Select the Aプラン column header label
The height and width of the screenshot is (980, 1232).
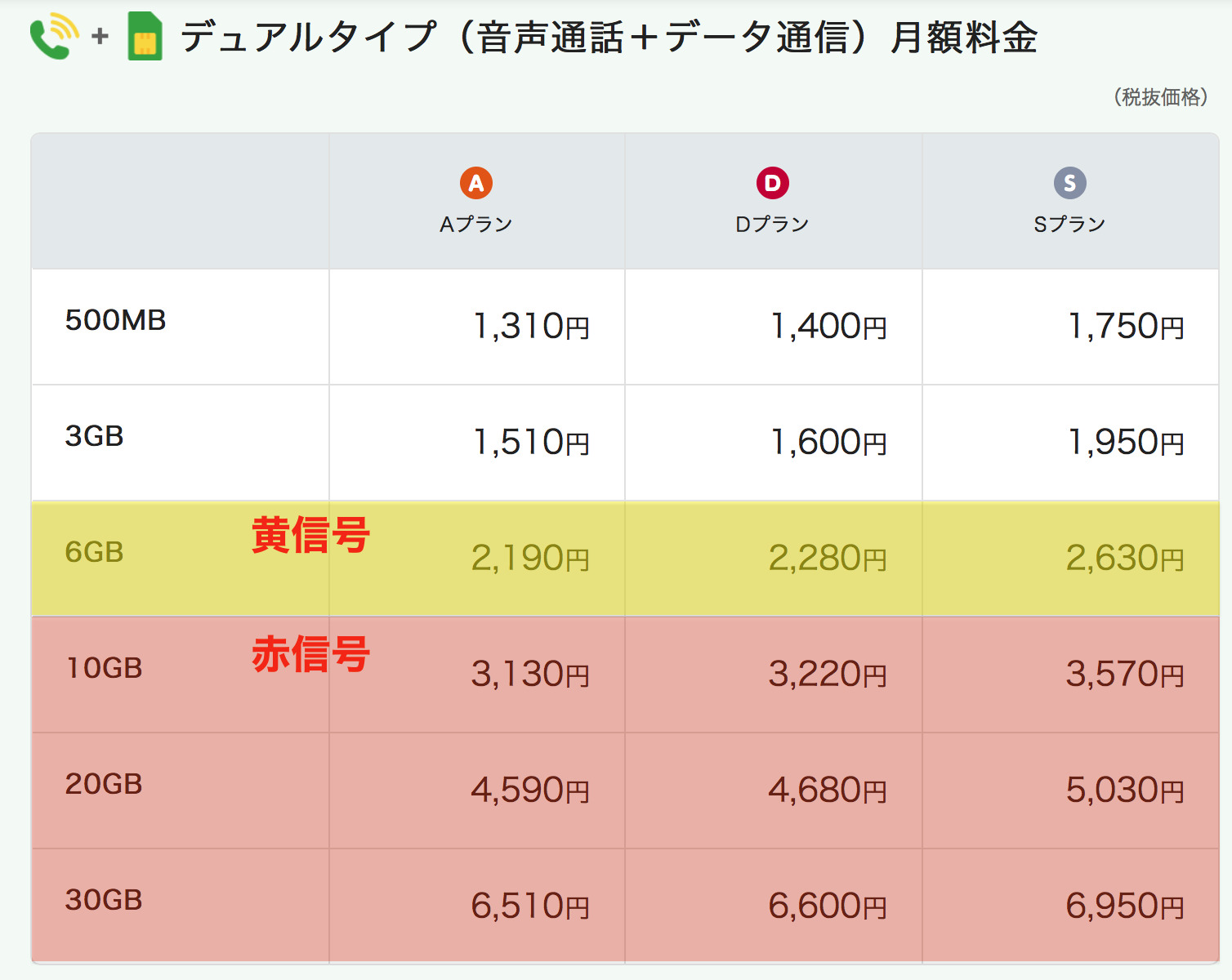click(476, 225)
